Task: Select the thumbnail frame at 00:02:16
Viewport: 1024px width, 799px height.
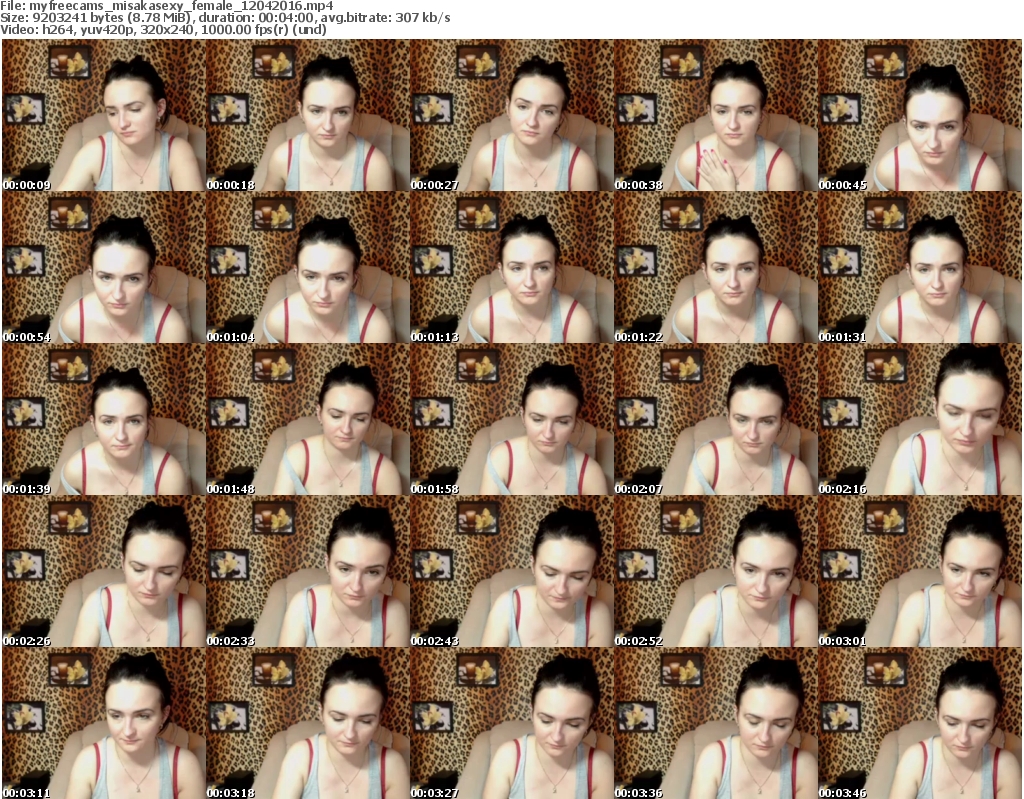Action: click(920, 419)
